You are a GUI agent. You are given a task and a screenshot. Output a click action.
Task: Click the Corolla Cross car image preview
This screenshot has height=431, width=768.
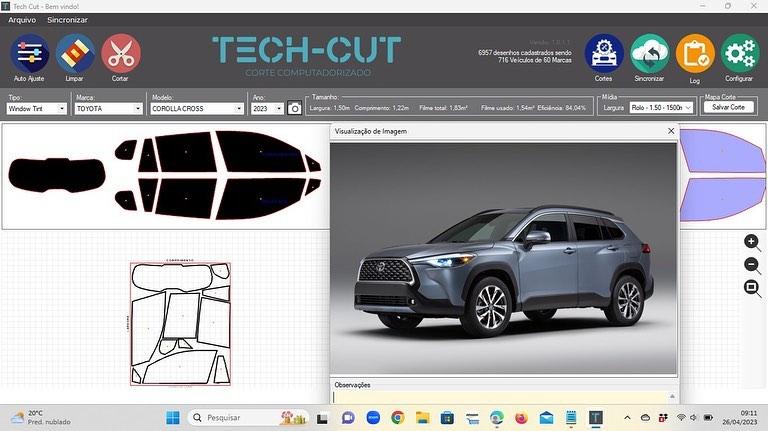[x=503, y=258]
